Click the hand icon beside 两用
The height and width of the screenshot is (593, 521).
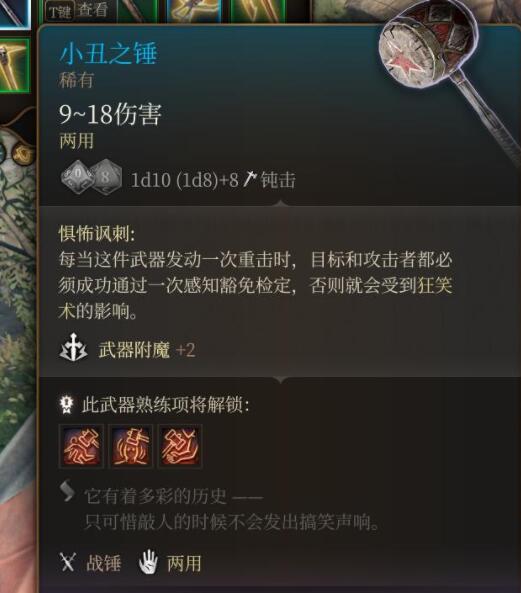(x=148, y=562)
